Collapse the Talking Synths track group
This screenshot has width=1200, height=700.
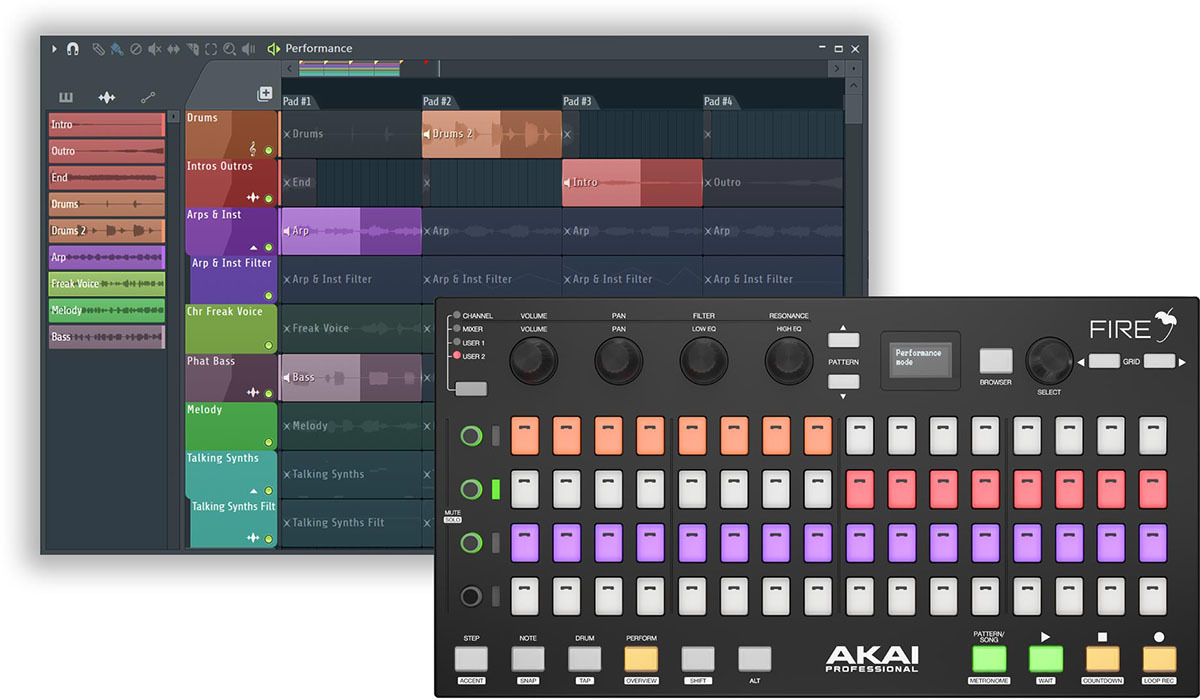click(x=254, y=491)
